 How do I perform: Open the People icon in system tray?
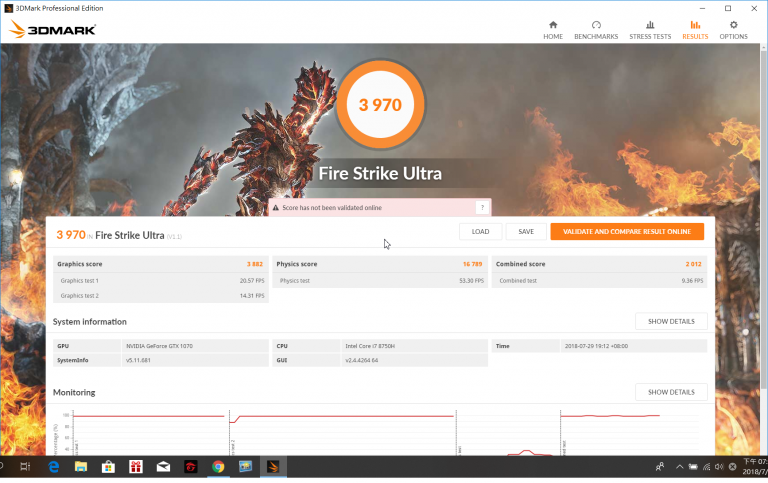[660, 467]
